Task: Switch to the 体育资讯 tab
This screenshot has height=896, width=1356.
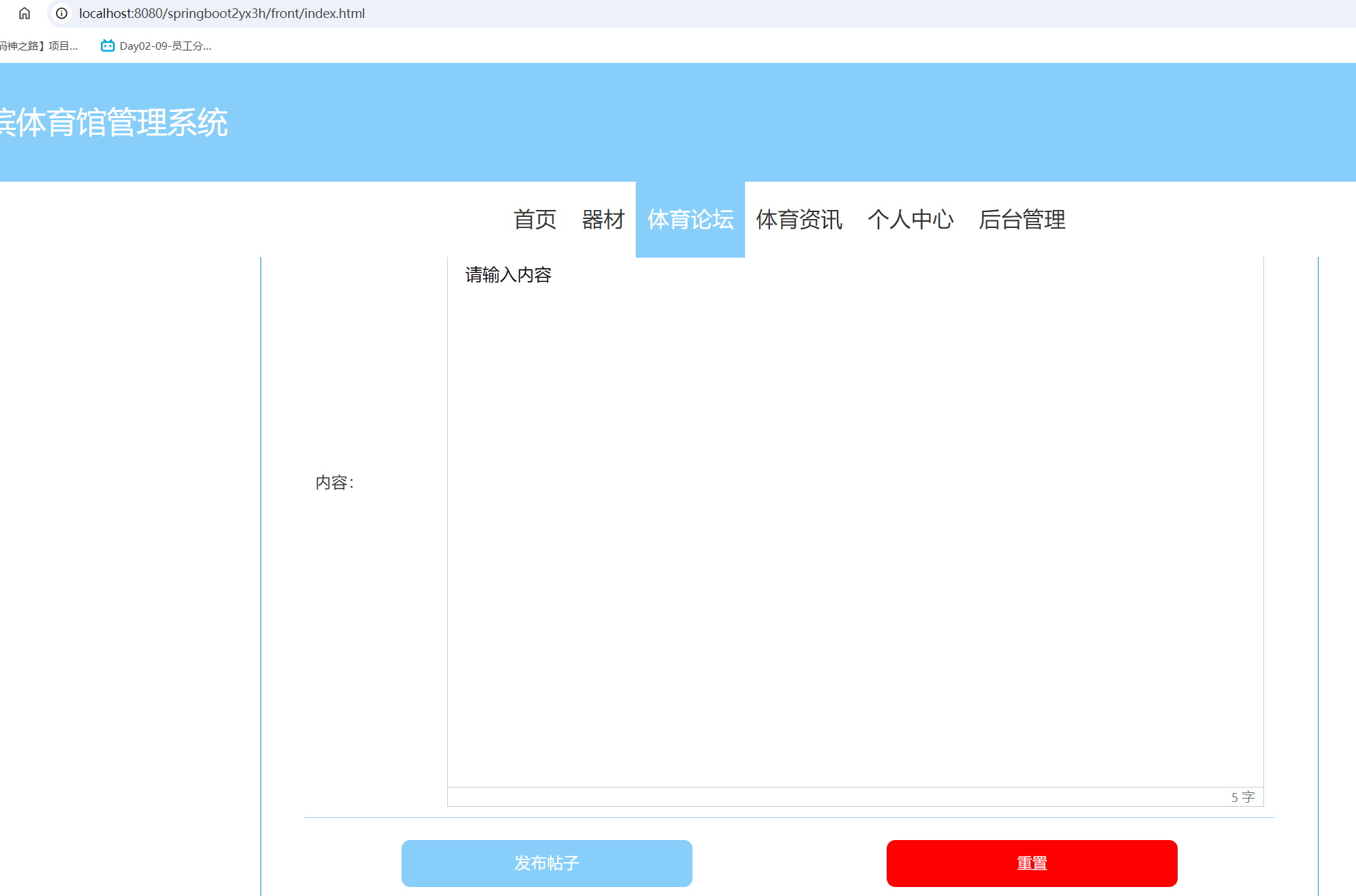Action: click(x=799, y=220)
